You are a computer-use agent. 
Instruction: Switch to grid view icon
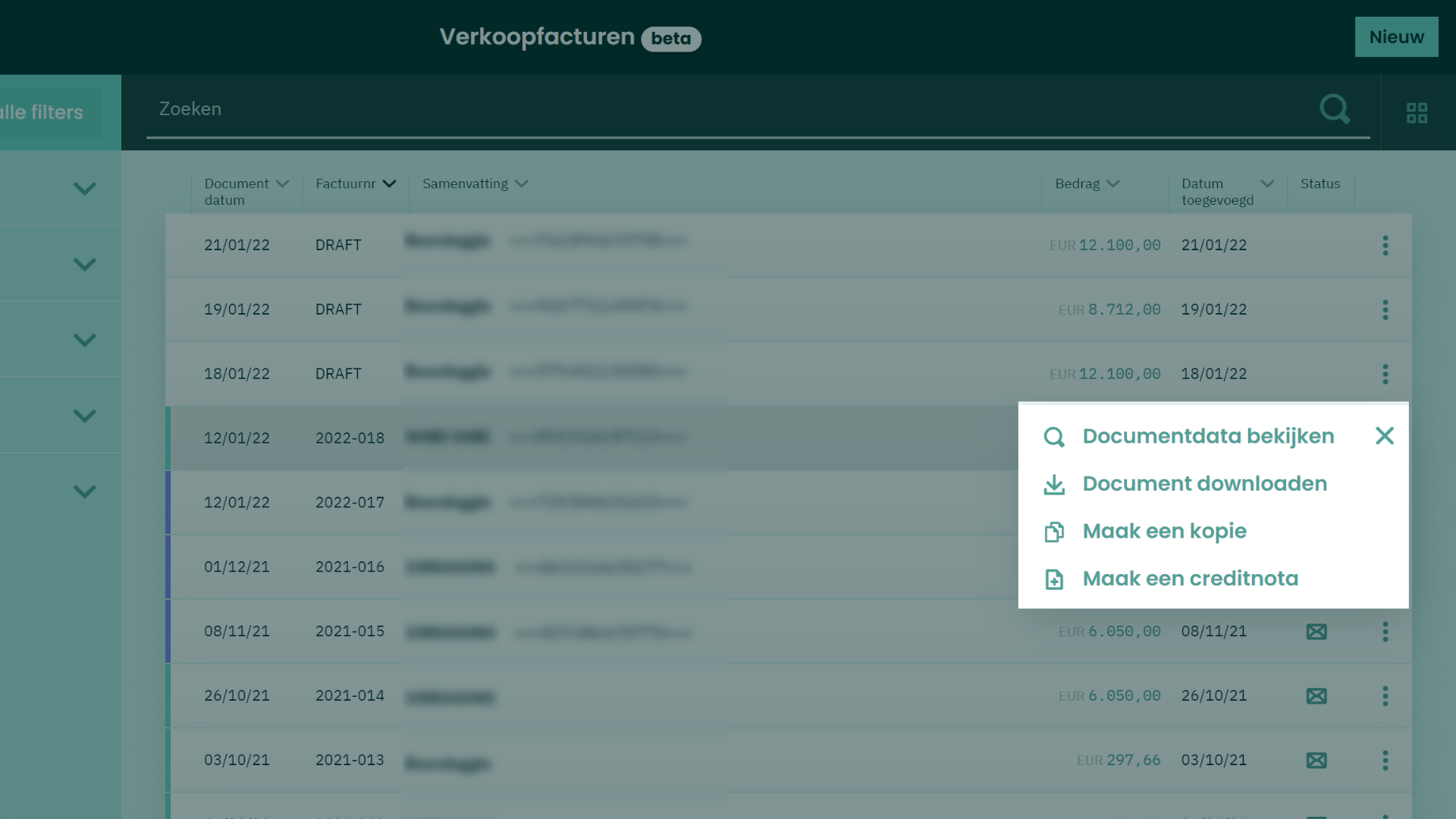tap(1417, 113)
